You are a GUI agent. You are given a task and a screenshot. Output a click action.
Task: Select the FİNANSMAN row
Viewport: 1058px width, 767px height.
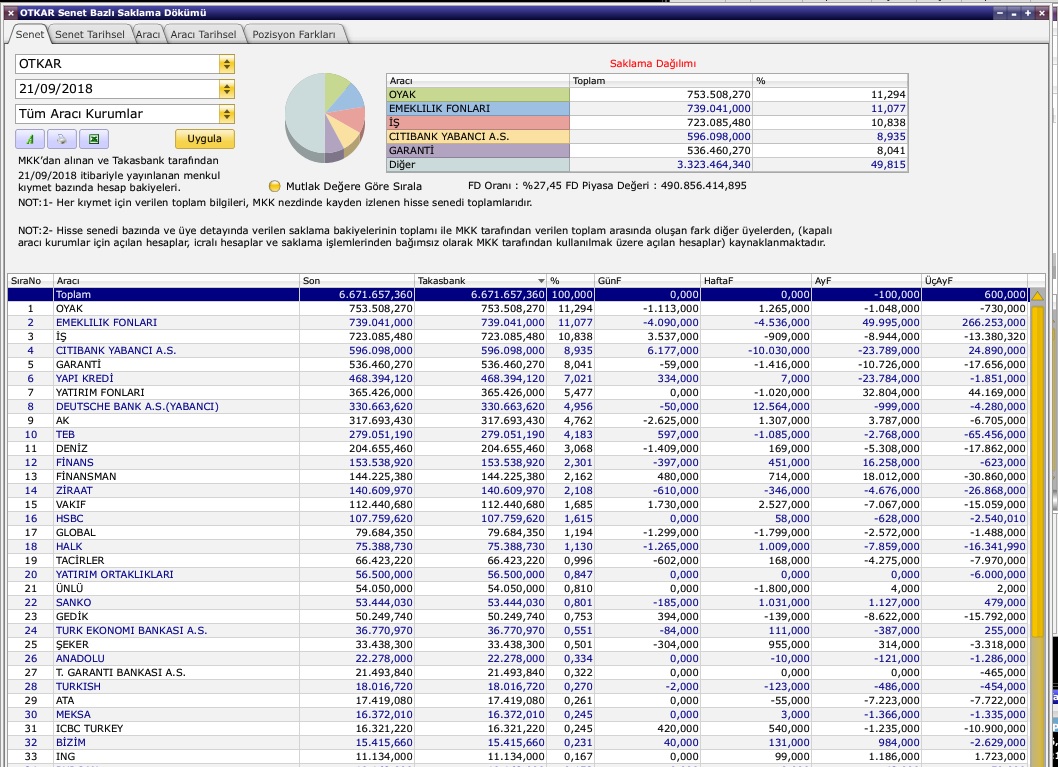518,476
